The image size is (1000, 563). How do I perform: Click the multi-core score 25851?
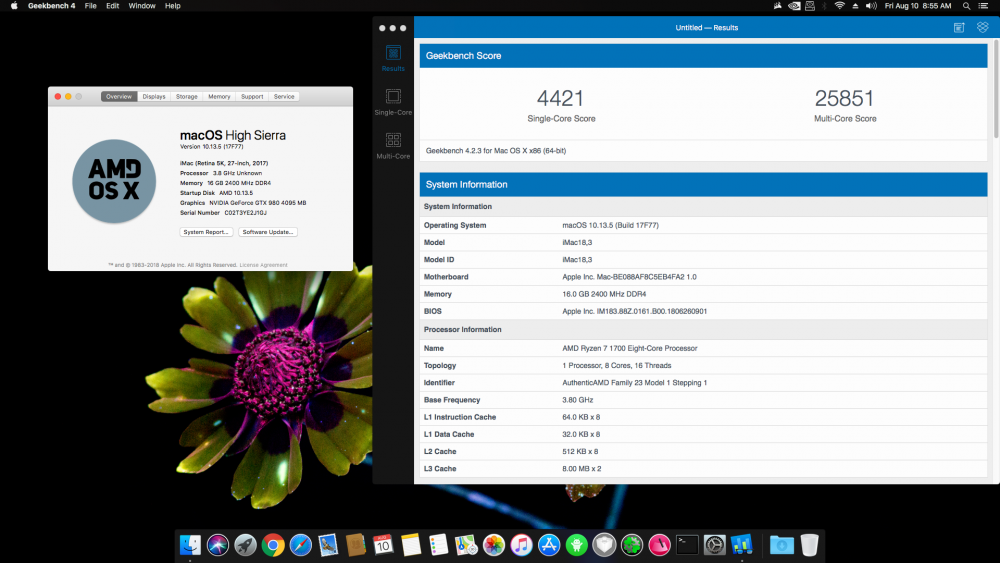point(844,98)
